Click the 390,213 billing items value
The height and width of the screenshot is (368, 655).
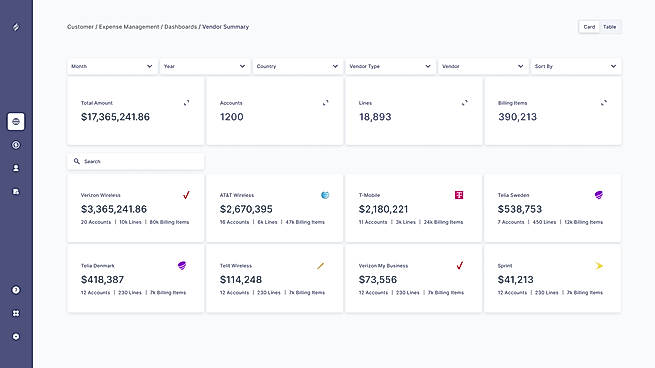(517, 117)
